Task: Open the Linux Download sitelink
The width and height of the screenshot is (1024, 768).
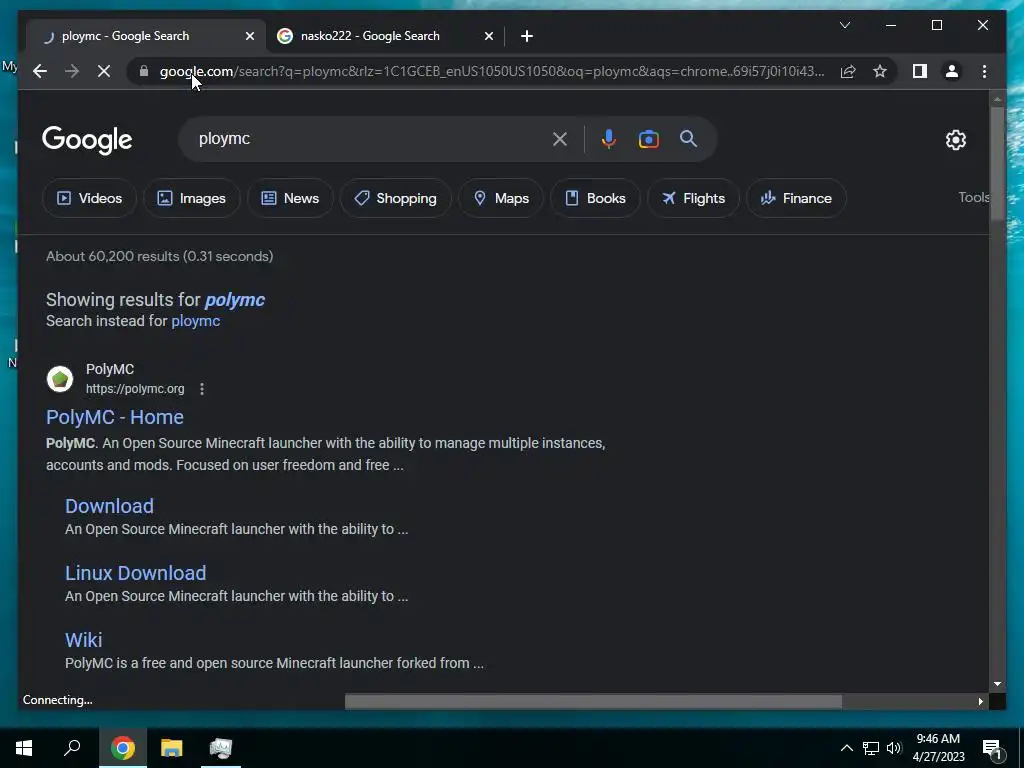Action: (x=135, y=573)
